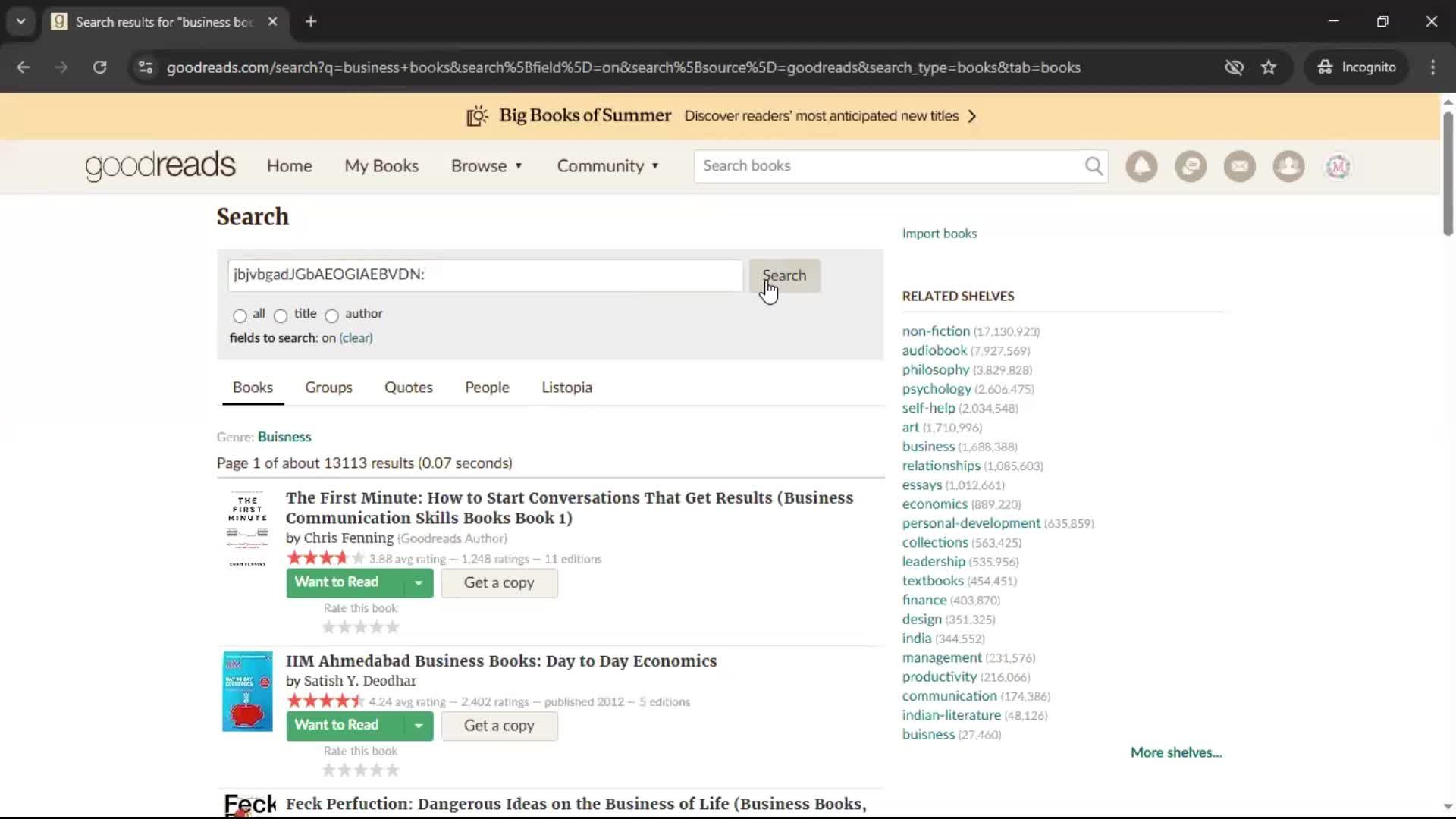This screenshot has width=1456, height=819.
Task: Click the Incognito indicator
Action: pos(1357,67)
